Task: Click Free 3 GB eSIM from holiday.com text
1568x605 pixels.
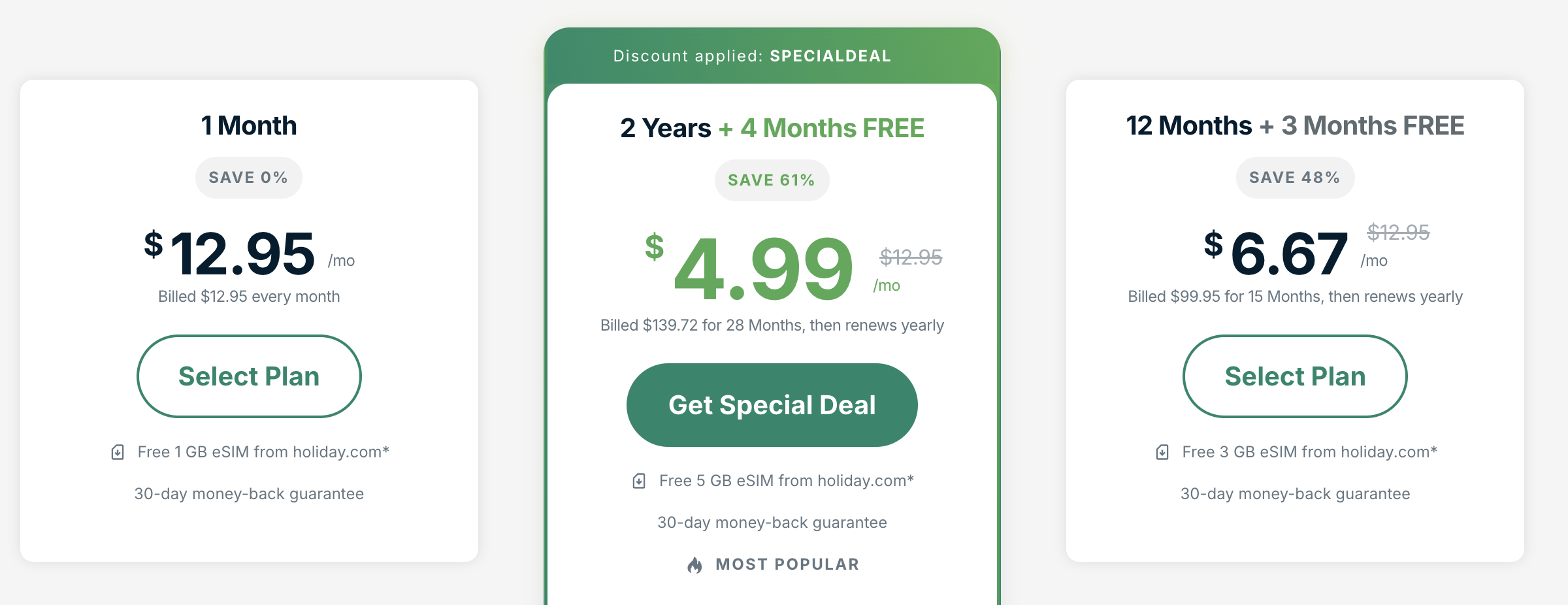Action: (x=1309, y=452)
